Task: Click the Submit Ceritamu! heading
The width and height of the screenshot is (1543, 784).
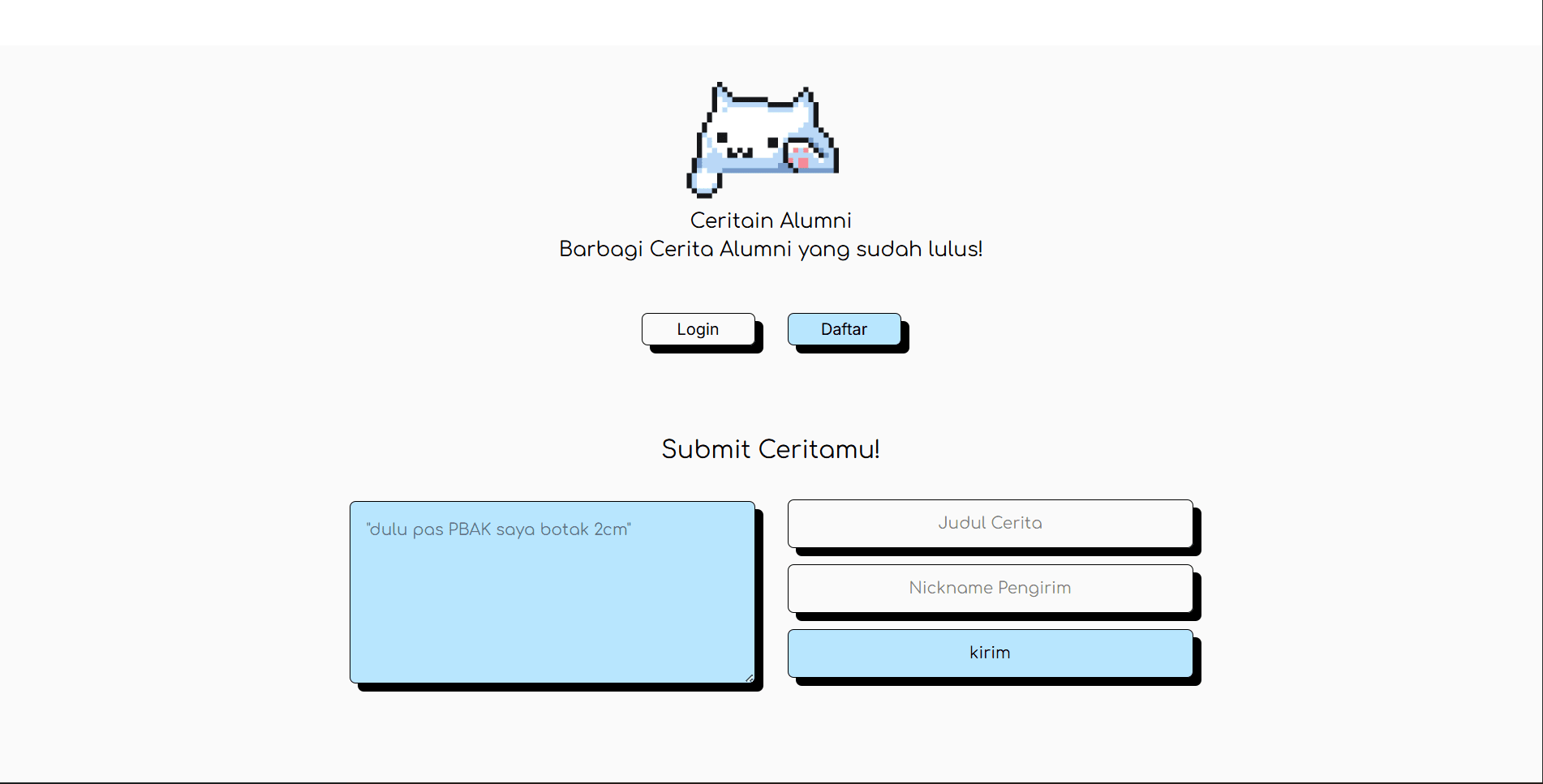Action: (771, 449)
